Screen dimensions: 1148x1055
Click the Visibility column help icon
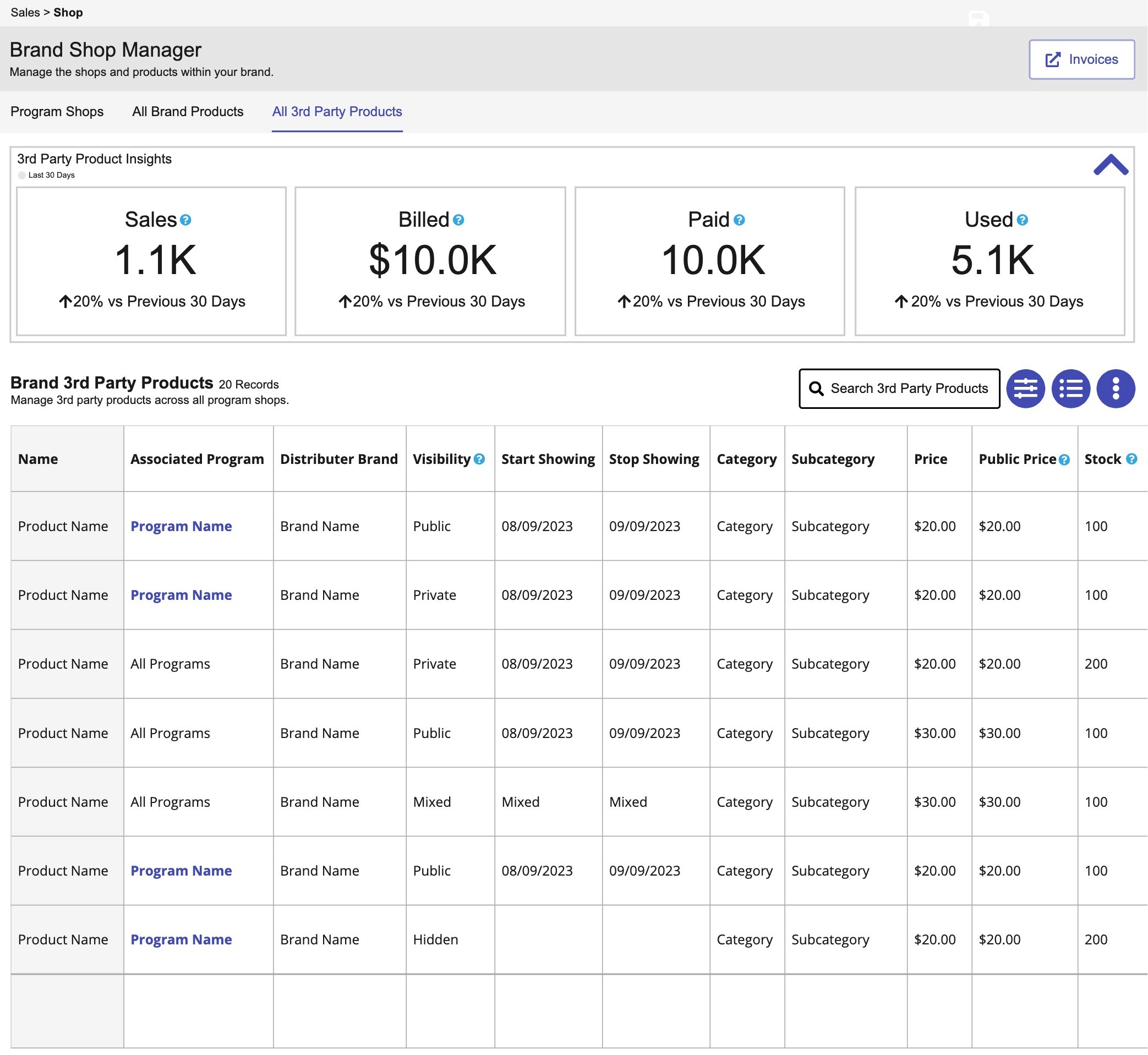(479, 459)
